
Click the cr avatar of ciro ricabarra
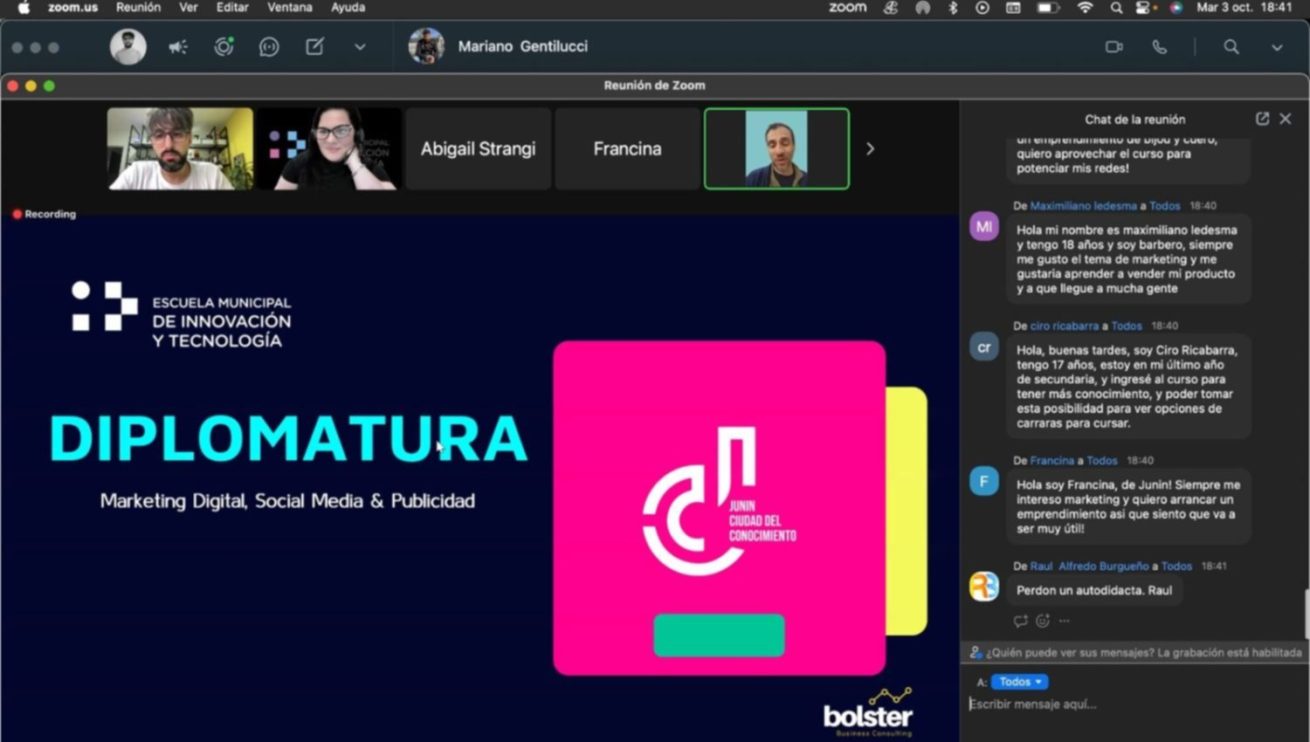(x=984, y=347)
